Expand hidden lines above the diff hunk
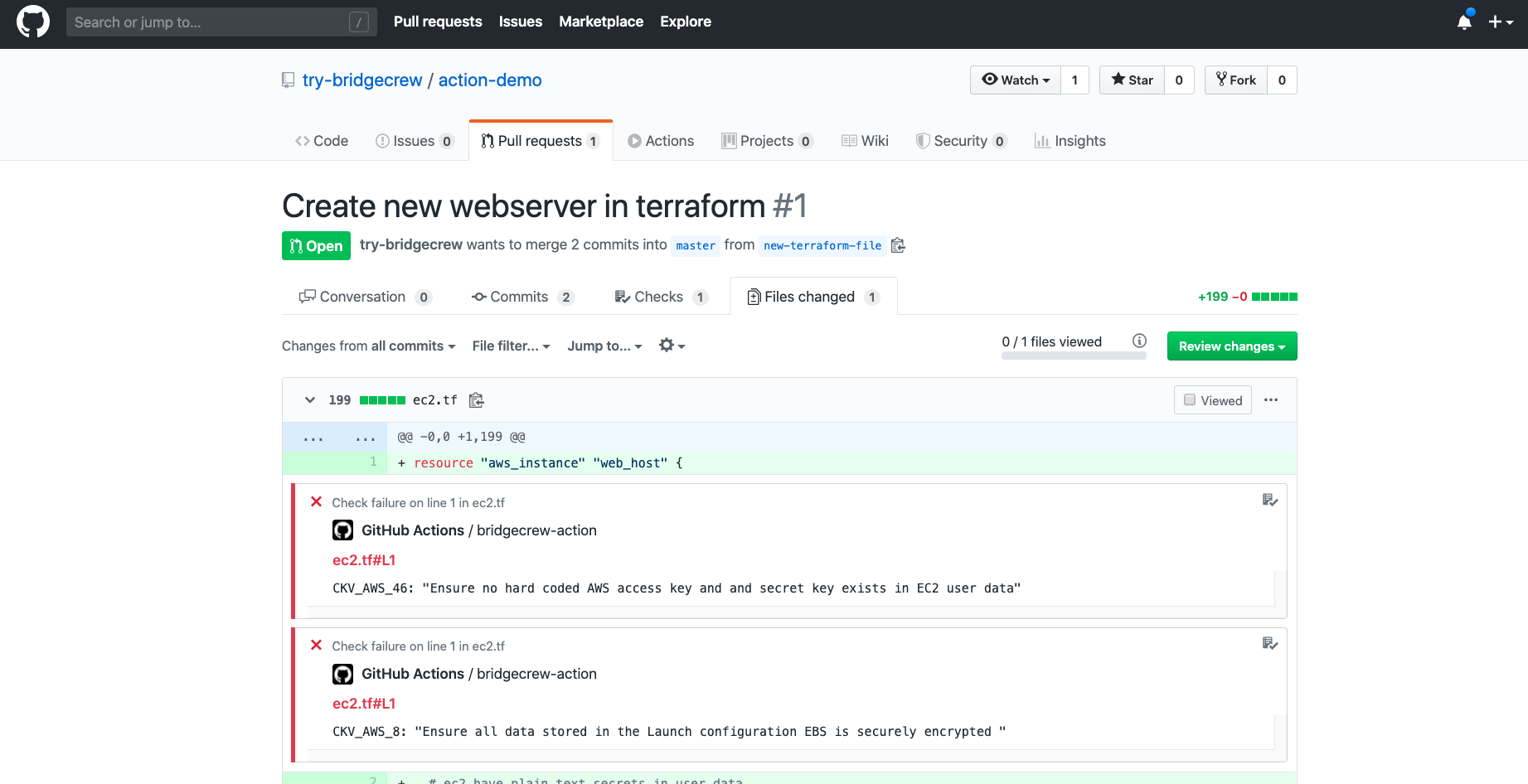The width and height of the screenshot is (1528, 784). click(x=335, y=437)
